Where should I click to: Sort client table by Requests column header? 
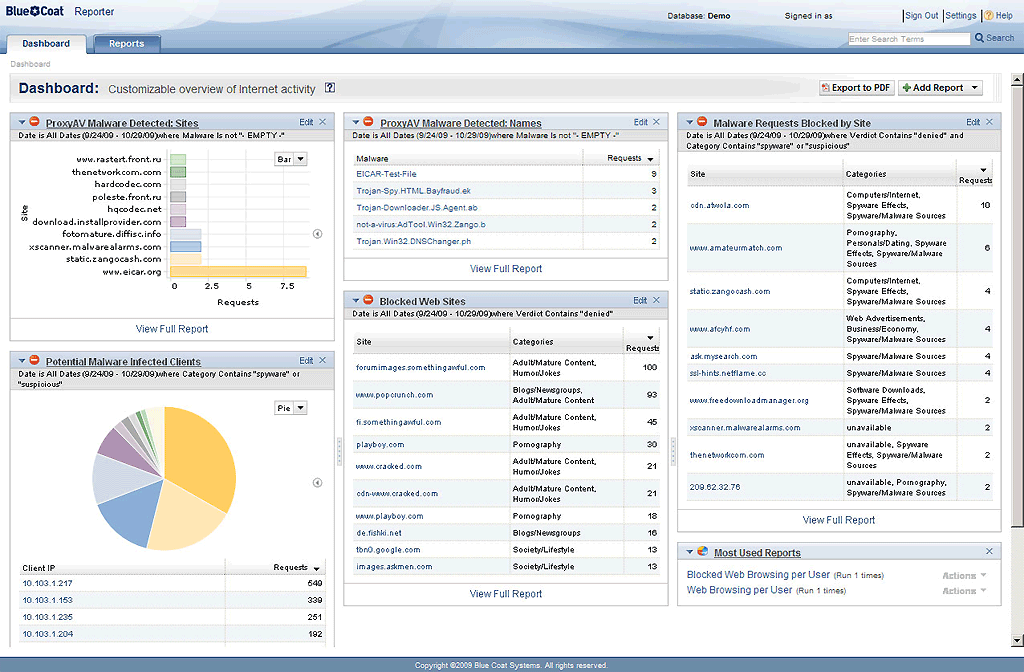click(x=296, y=568)
